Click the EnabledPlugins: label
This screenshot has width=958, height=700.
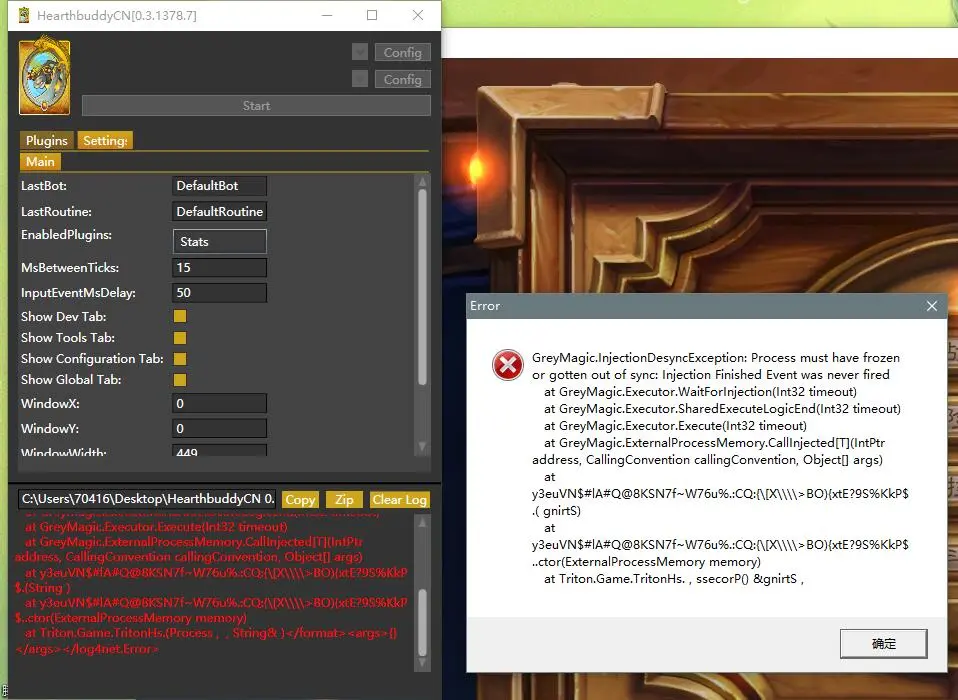click(67, 235)
